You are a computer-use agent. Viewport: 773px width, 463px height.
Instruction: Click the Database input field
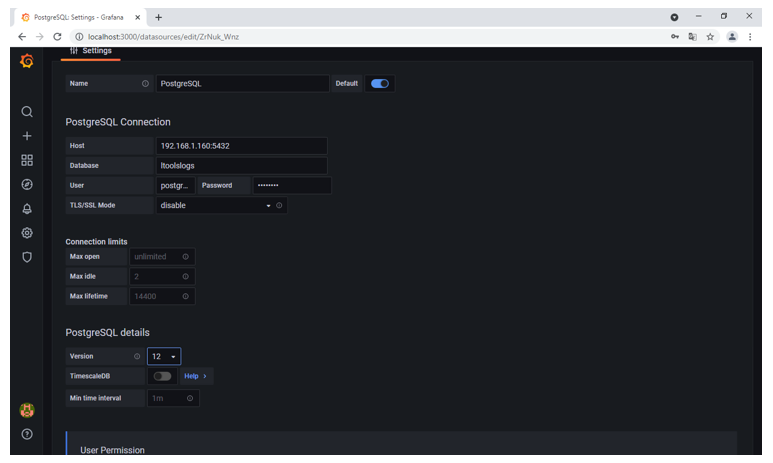coord(242,166)
